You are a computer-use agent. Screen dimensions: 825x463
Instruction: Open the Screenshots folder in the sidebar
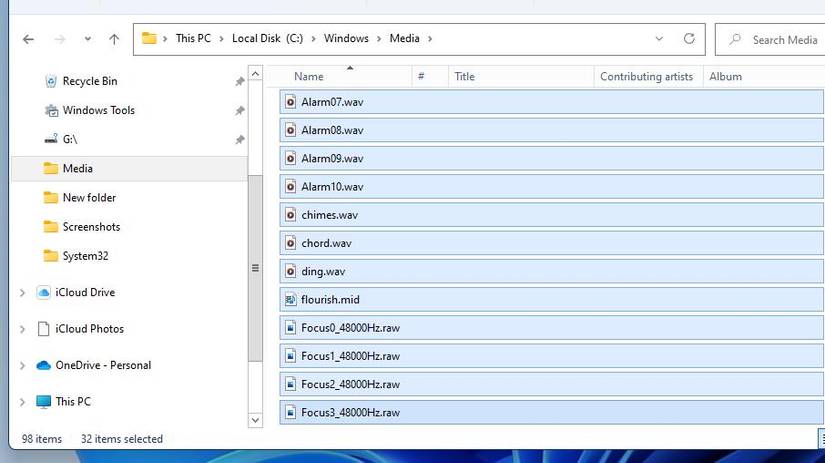[x=91, y=227]
